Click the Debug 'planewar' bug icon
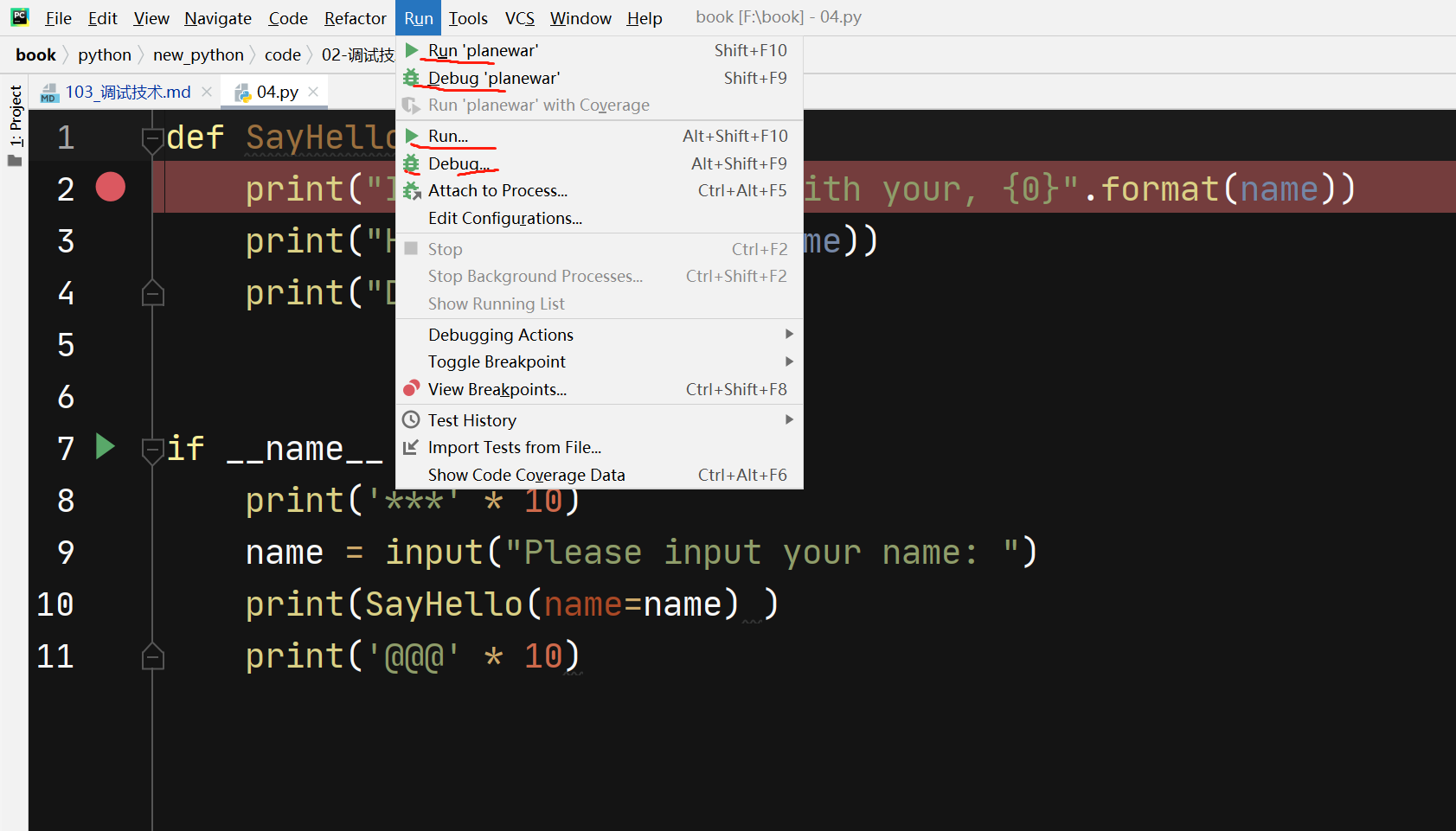 (412, 78)
